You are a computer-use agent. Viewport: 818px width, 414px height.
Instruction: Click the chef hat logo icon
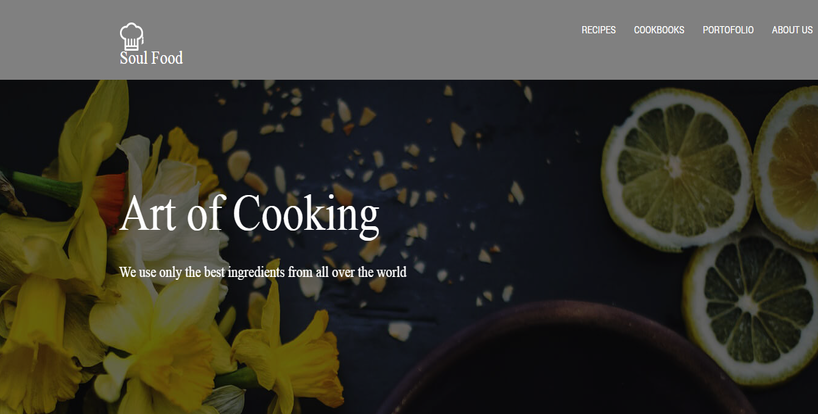click(x=131, y=36)
